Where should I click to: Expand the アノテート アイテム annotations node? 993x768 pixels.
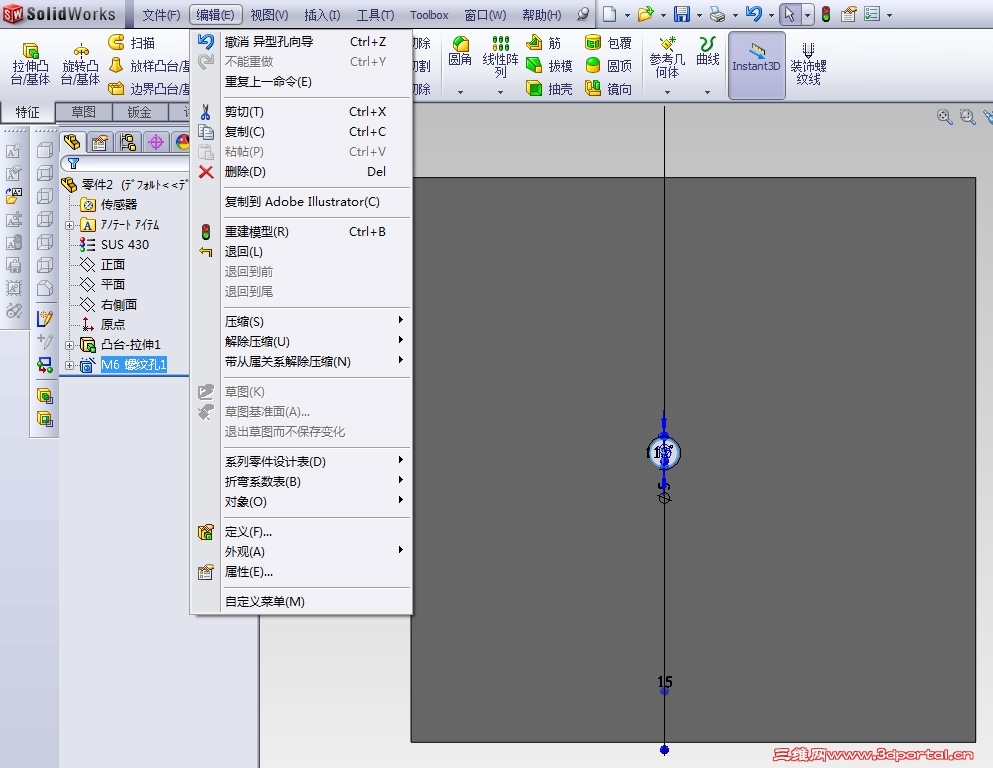[69, 225]
